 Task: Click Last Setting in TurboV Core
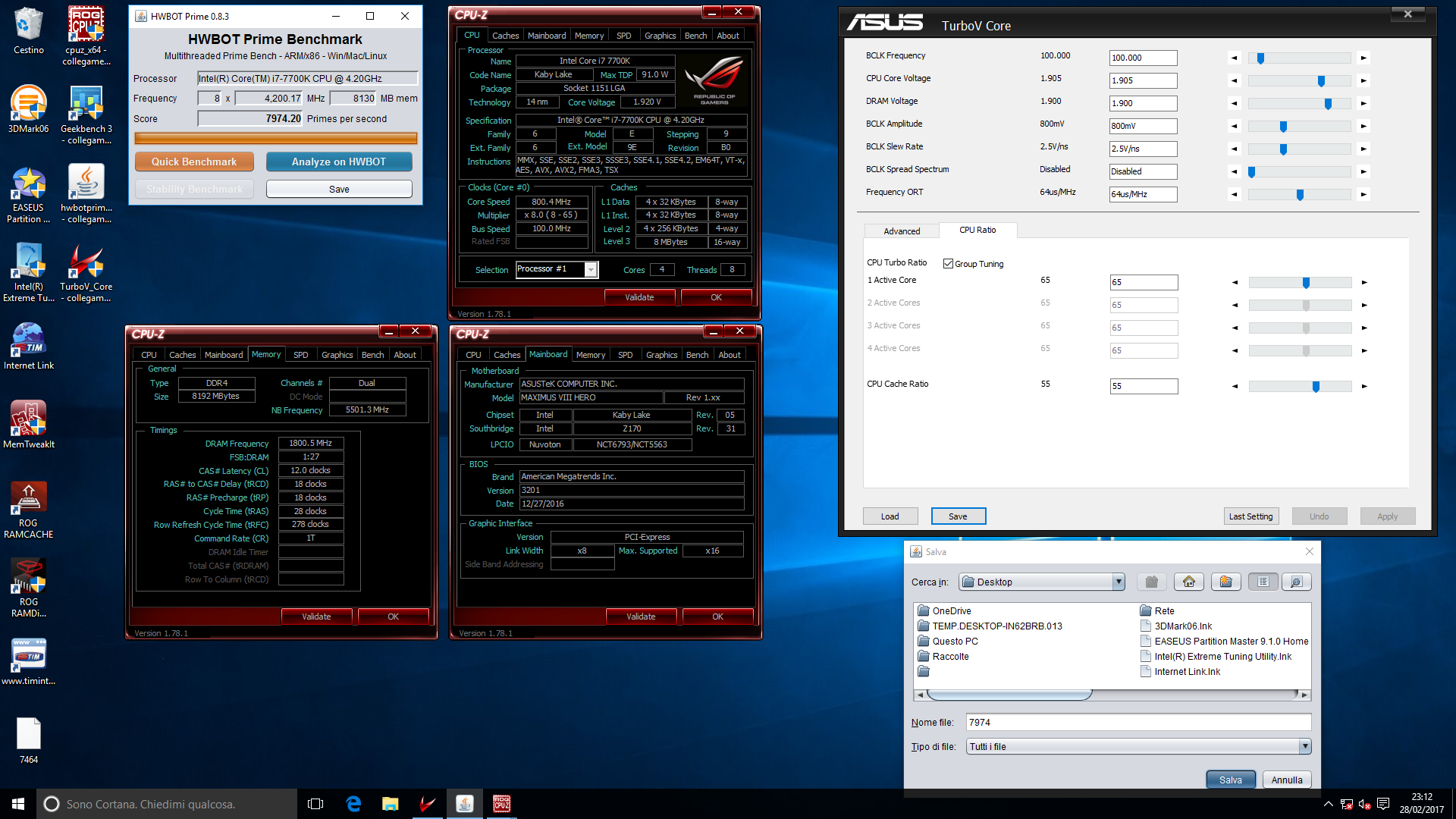click(1250, 516)
